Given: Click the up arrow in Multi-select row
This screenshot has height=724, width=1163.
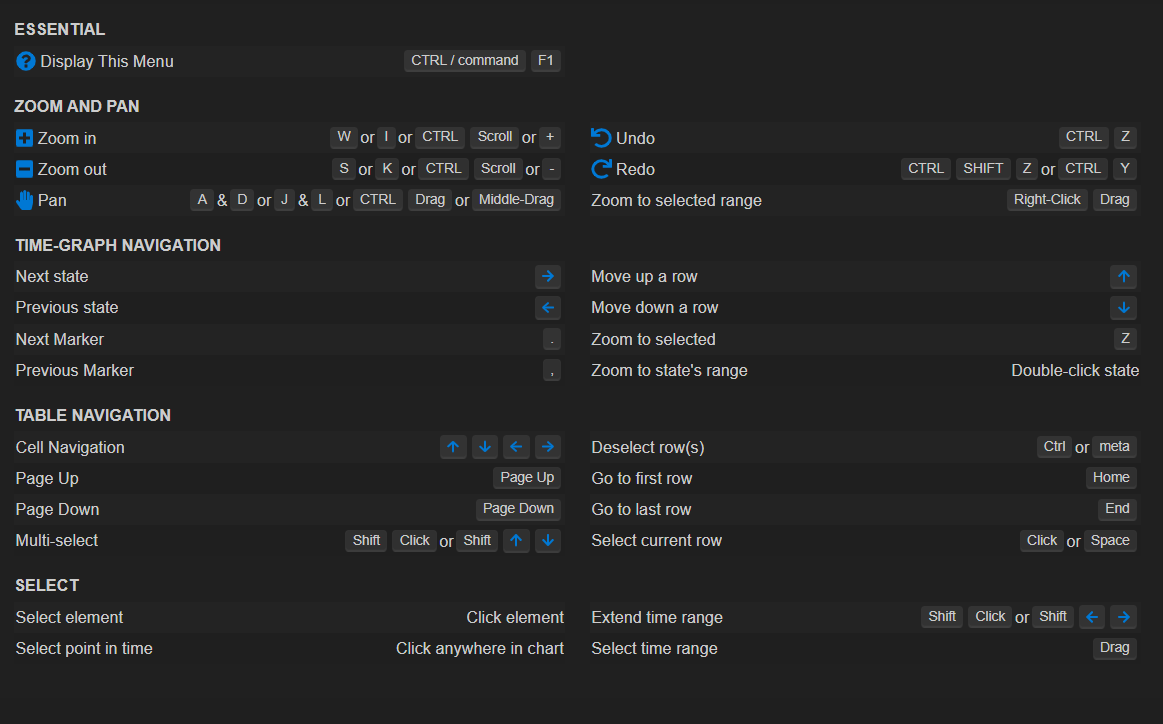Looking at the screenshot, I should pyautogui.click(x=516, y=540).
